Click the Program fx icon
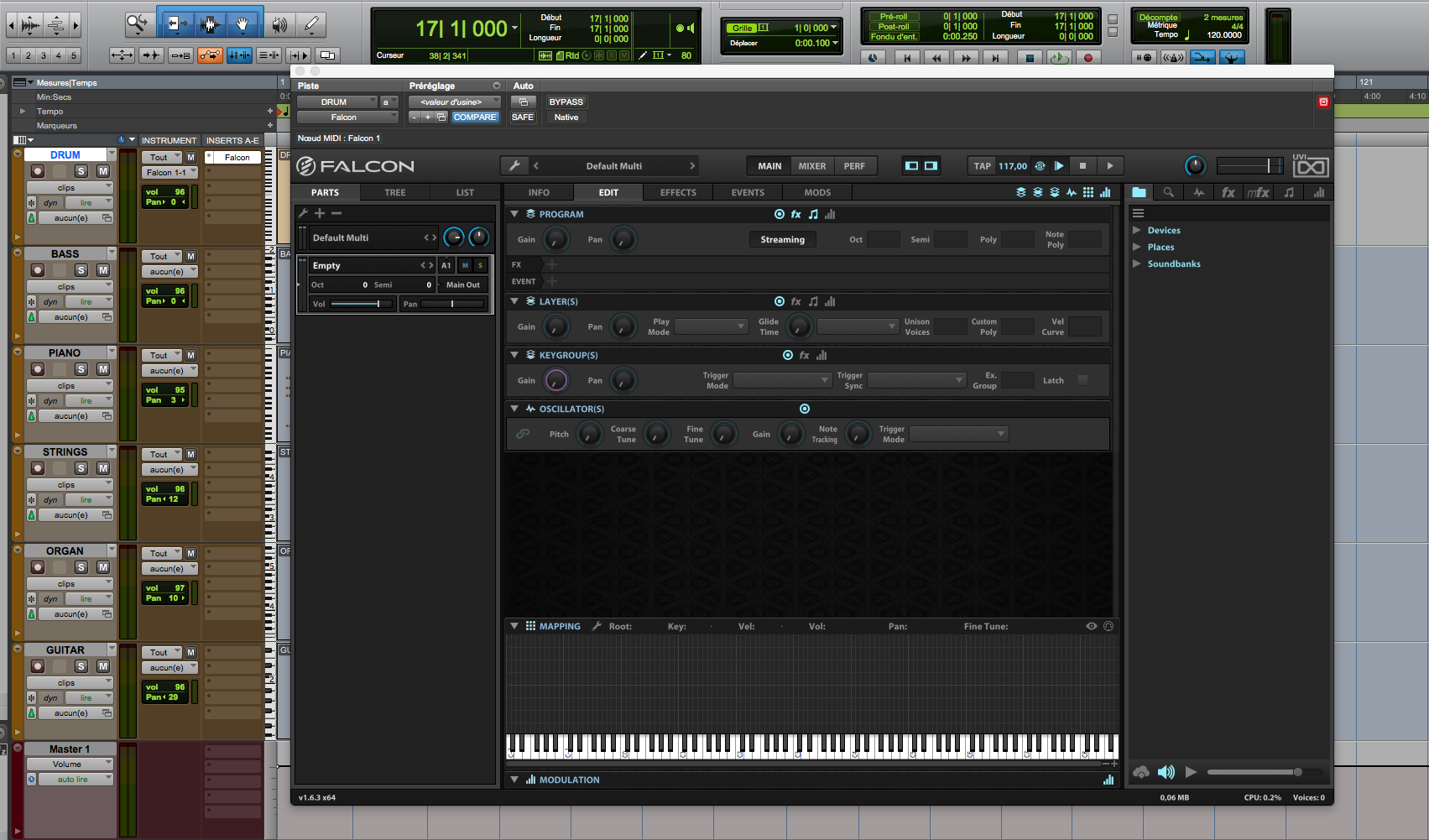 [796, 214]
